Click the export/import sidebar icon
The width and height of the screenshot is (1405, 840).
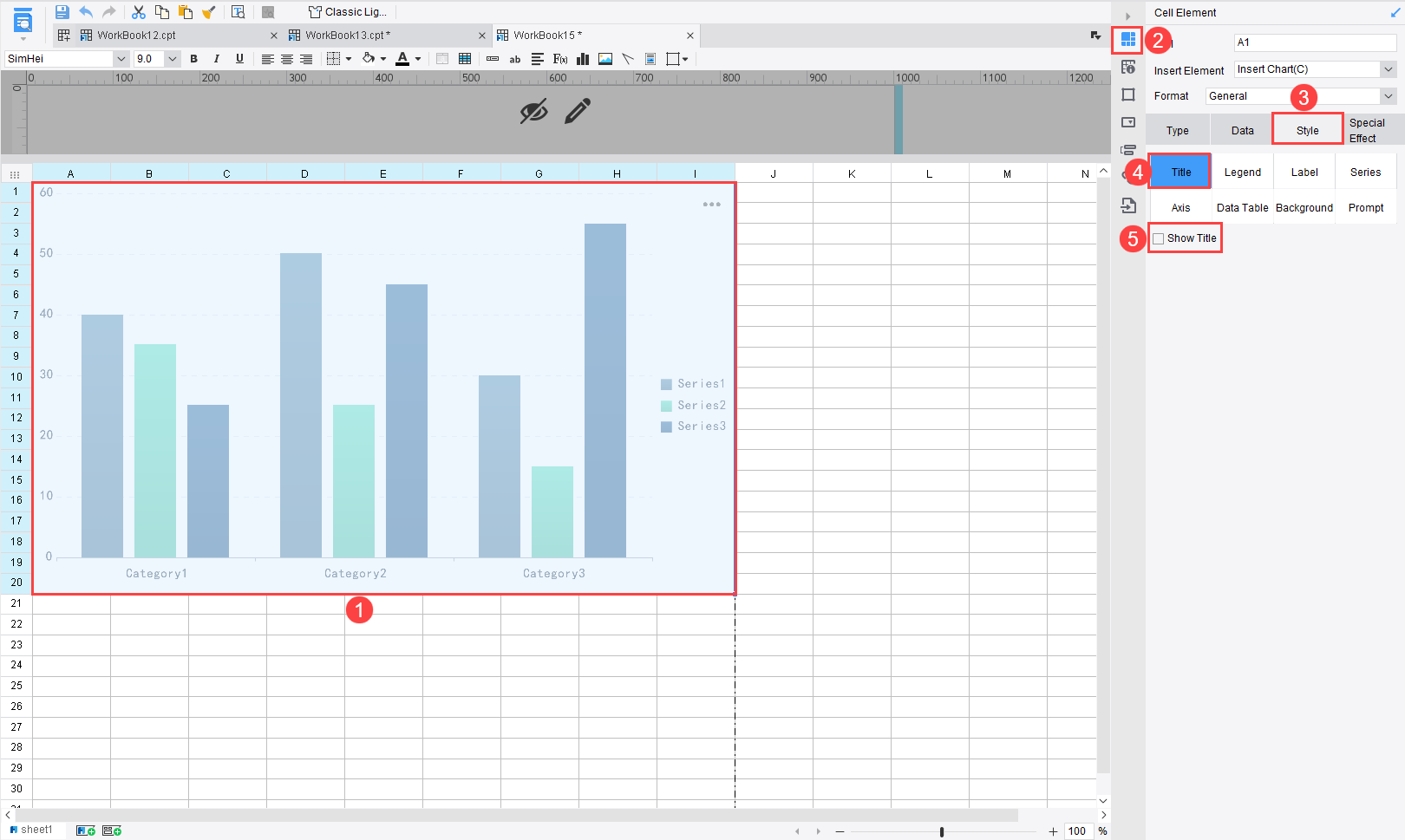tap(1128, 205)
